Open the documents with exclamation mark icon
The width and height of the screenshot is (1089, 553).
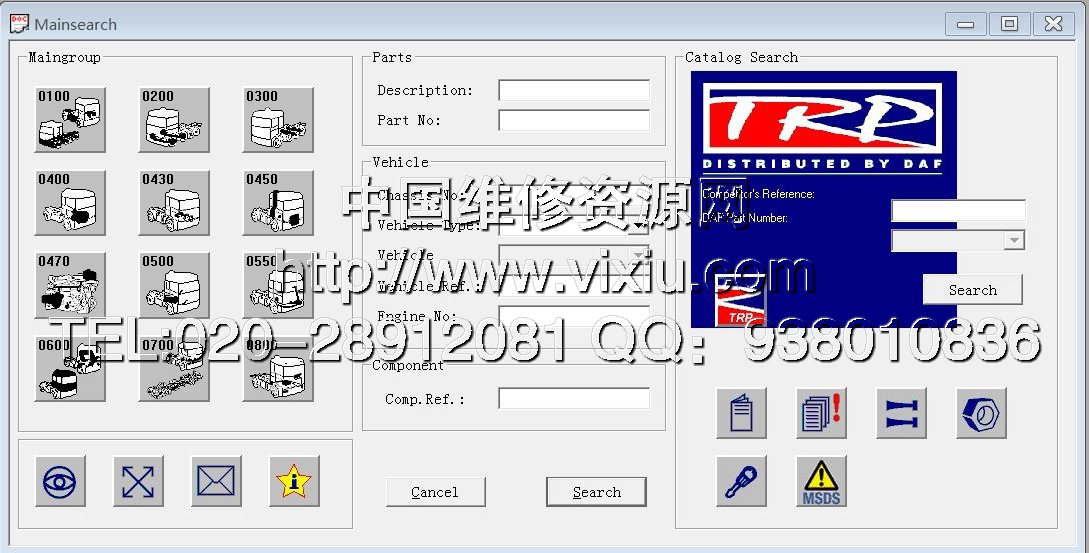click(x=821, y=413)
